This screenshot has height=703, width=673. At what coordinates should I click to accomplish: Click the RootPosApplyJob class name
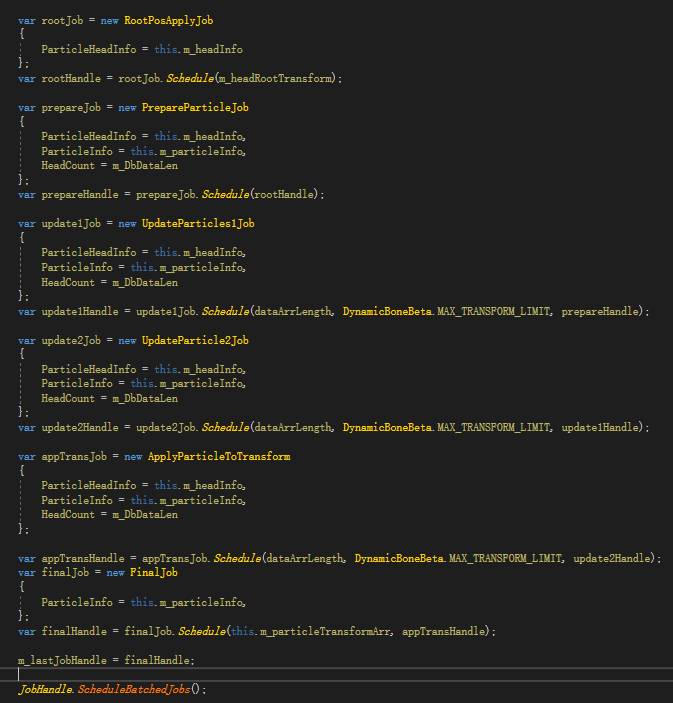coord(169,21)
